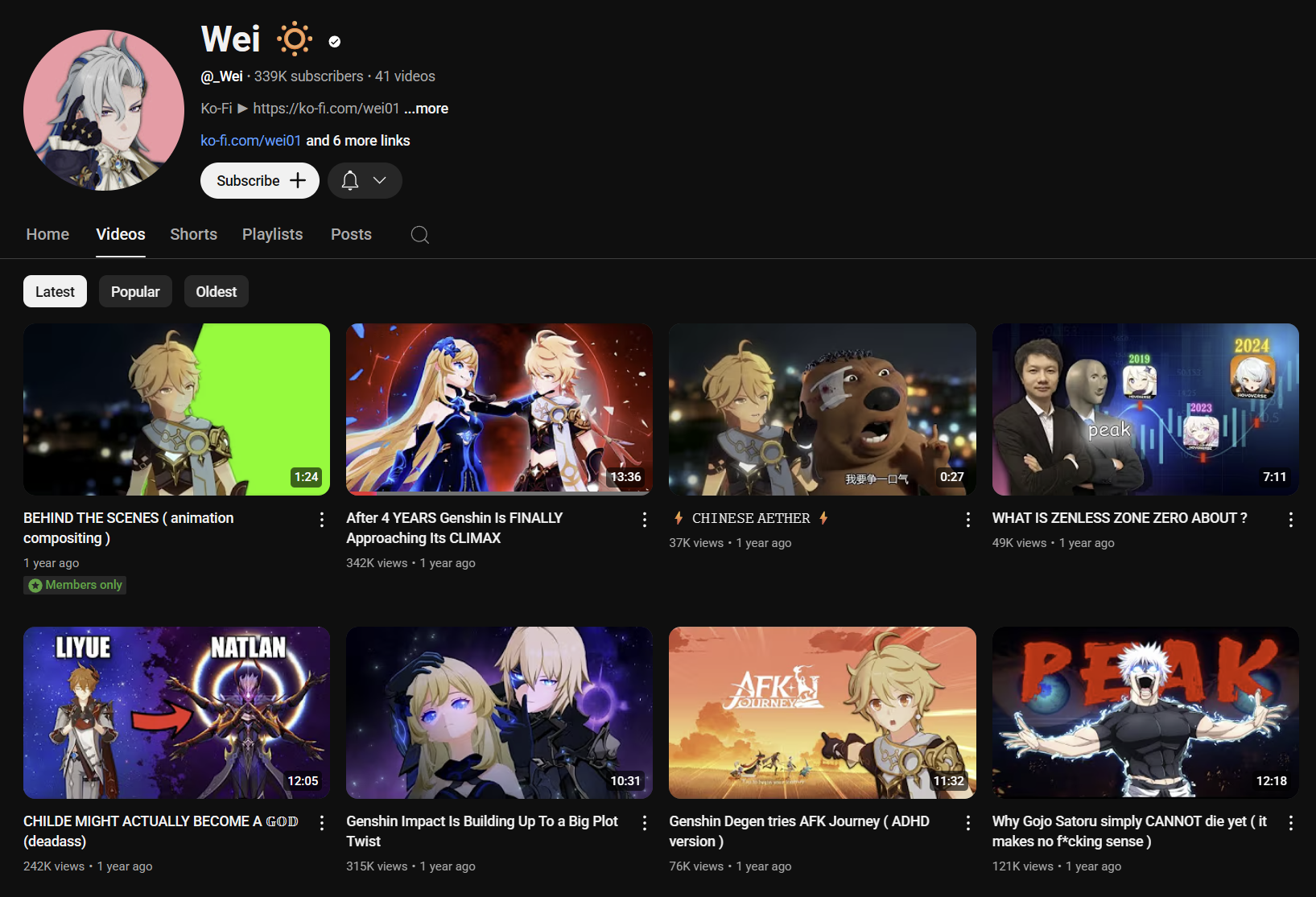The image size is (1316, 897).
Task: Expand notification preferences dropdown chevron
Action: pyautogui.click(x=380, y=180)
